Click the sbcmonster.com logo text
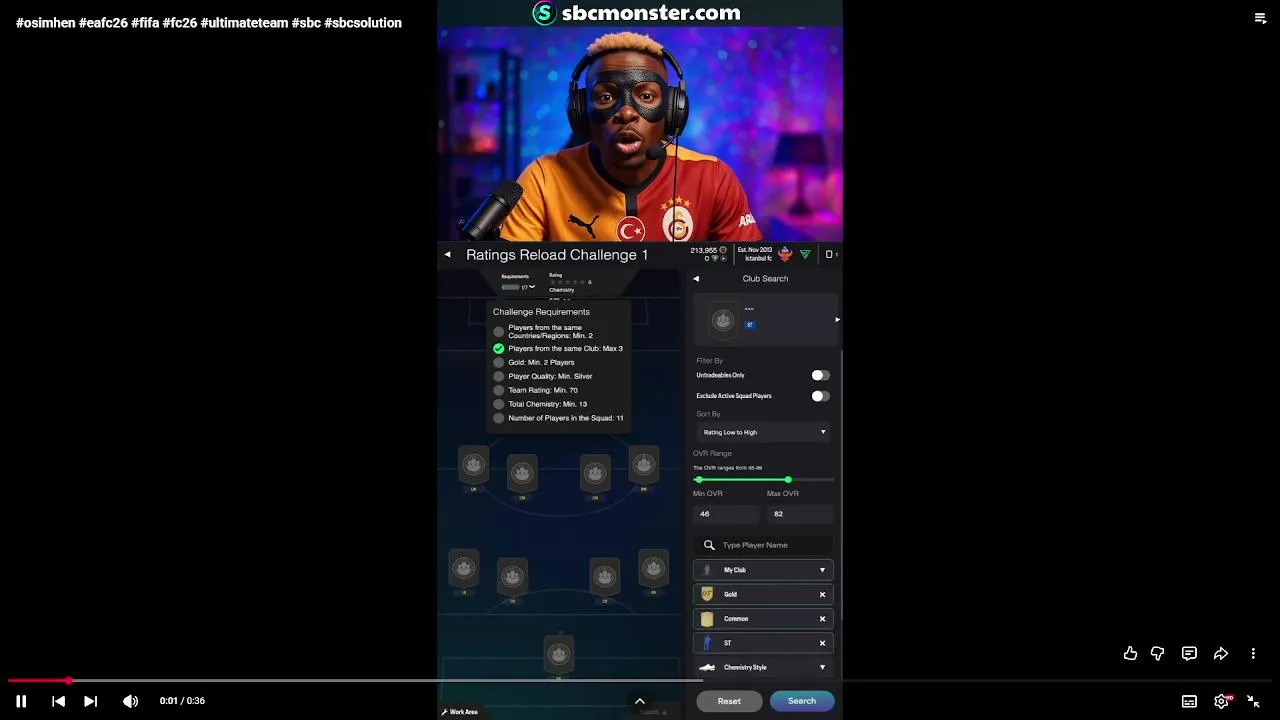 coord(651,13)
